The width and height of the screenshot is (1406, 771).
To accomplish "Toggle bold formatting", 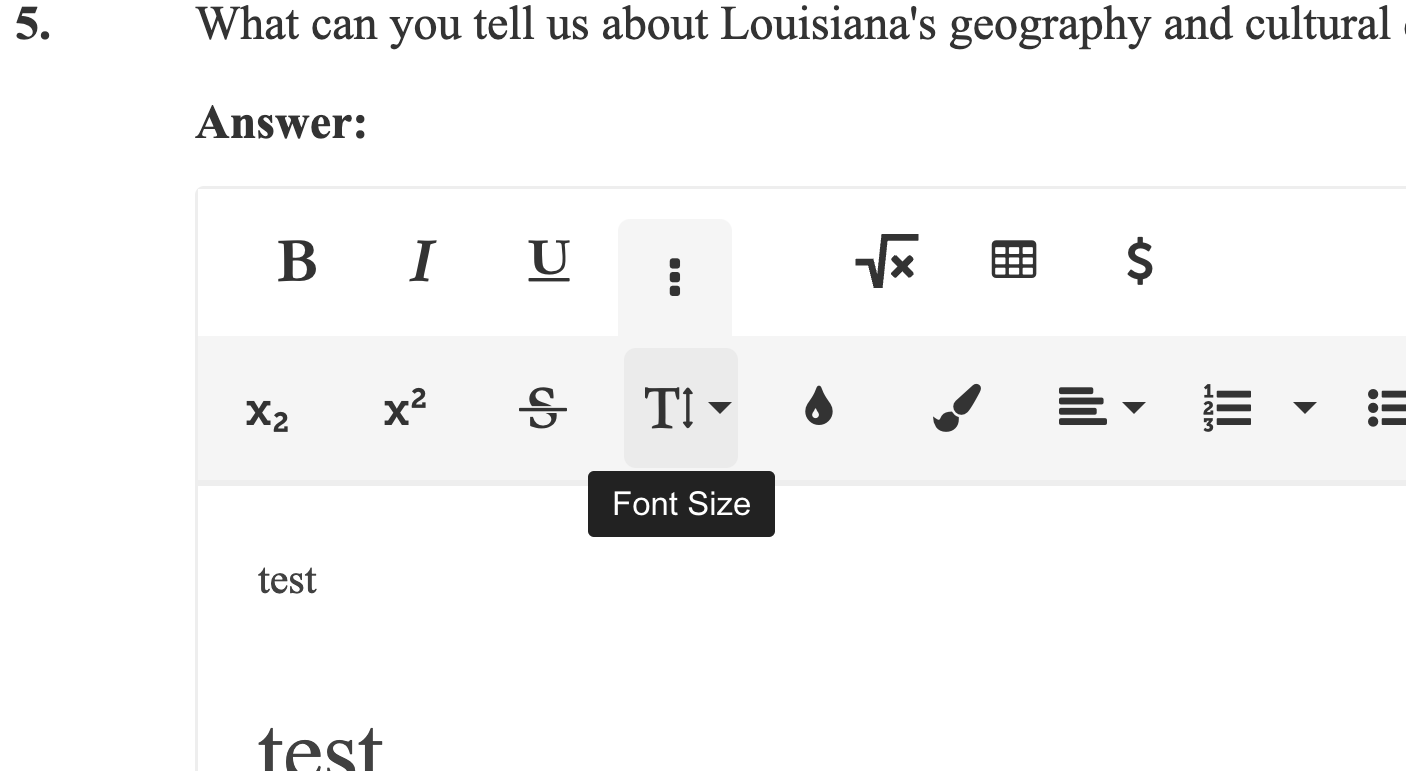I will click(297, 262).
